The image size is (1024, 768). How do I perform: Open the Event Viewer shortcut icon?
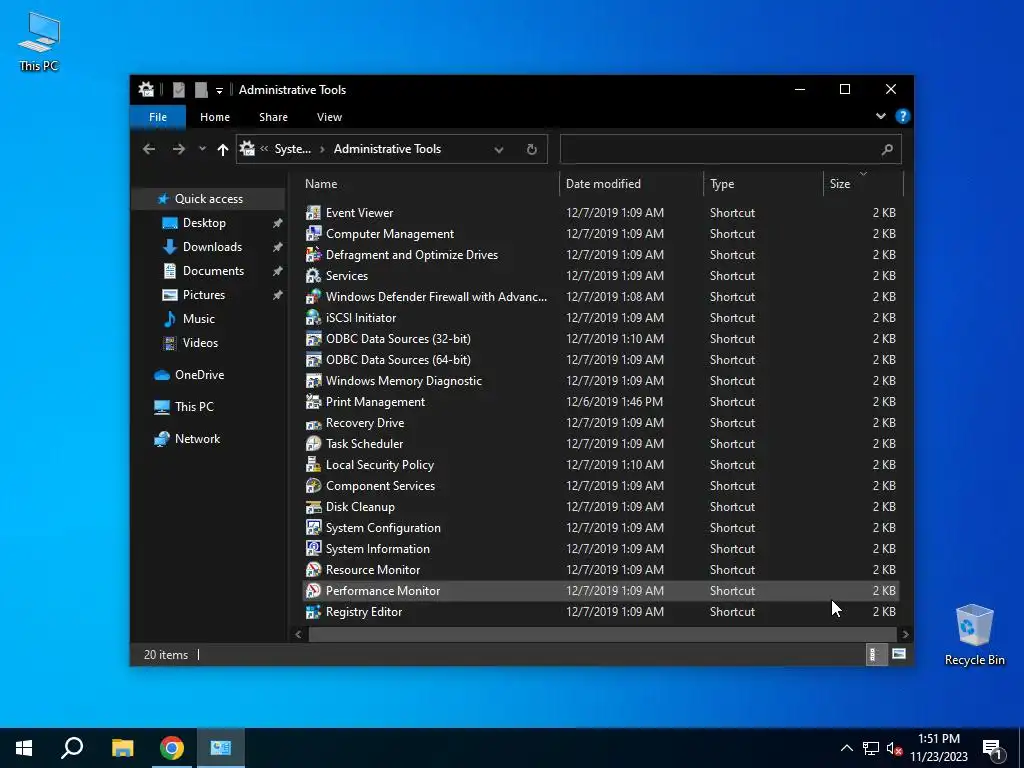(x=313, y=213)
